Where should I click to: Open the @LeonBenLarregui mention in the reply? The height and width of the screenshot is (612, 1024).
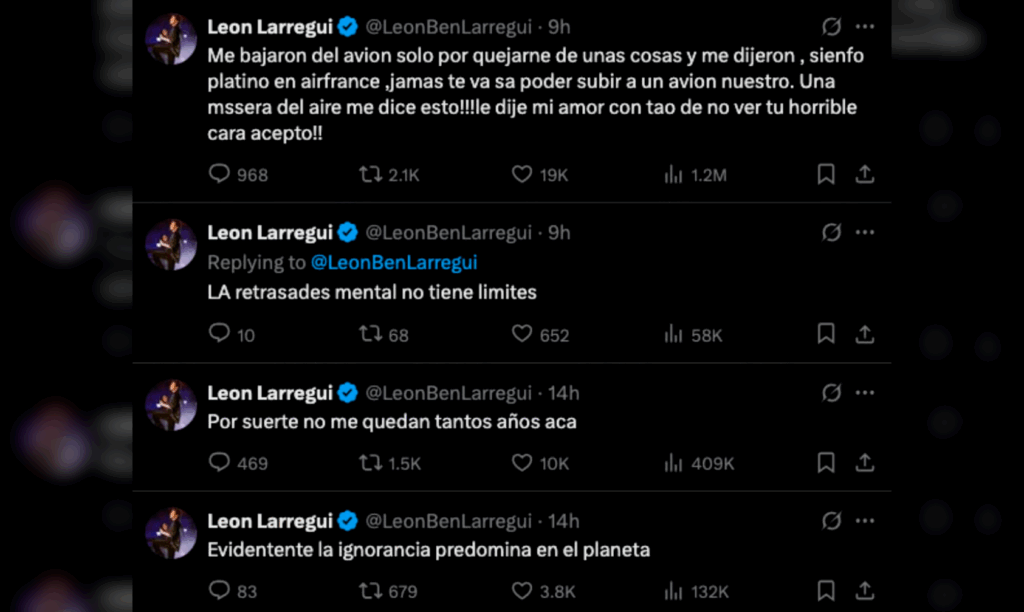(394, 262)
